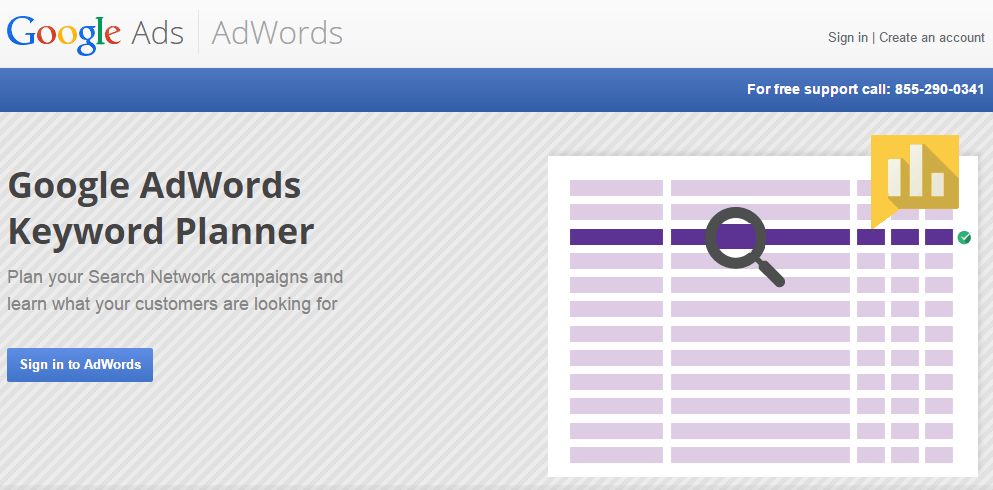
Task: Click the AdWords product title in the header
Action: coord(277,33)
